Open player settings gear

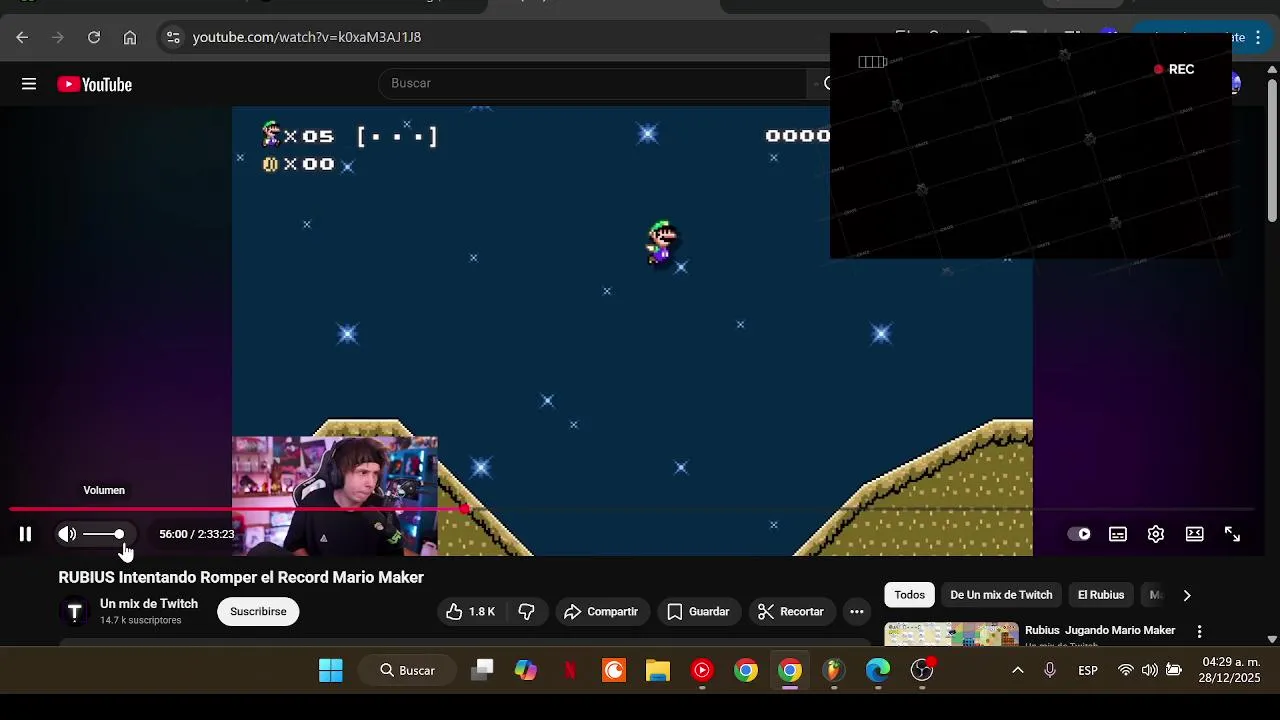click(x=1156, y=534)
